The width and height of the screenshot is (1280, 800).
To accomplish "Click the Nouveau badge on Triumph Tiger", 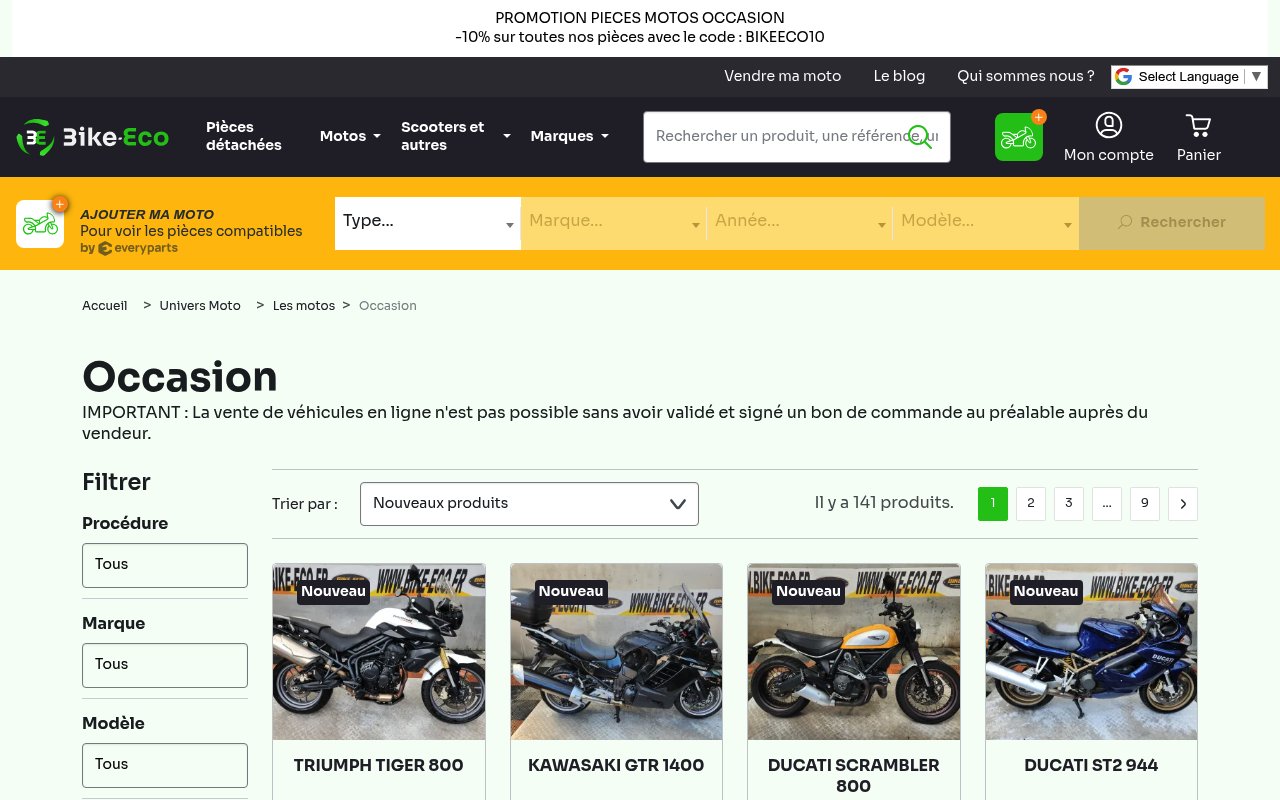I will [x=333, y=592].
